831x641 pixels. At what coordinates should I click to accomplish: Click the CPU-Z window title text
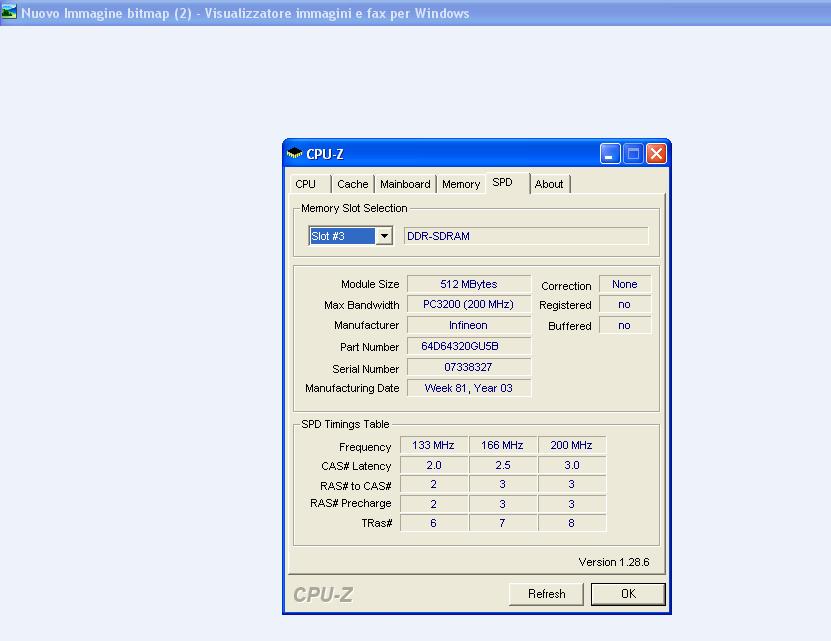point(325,154)
